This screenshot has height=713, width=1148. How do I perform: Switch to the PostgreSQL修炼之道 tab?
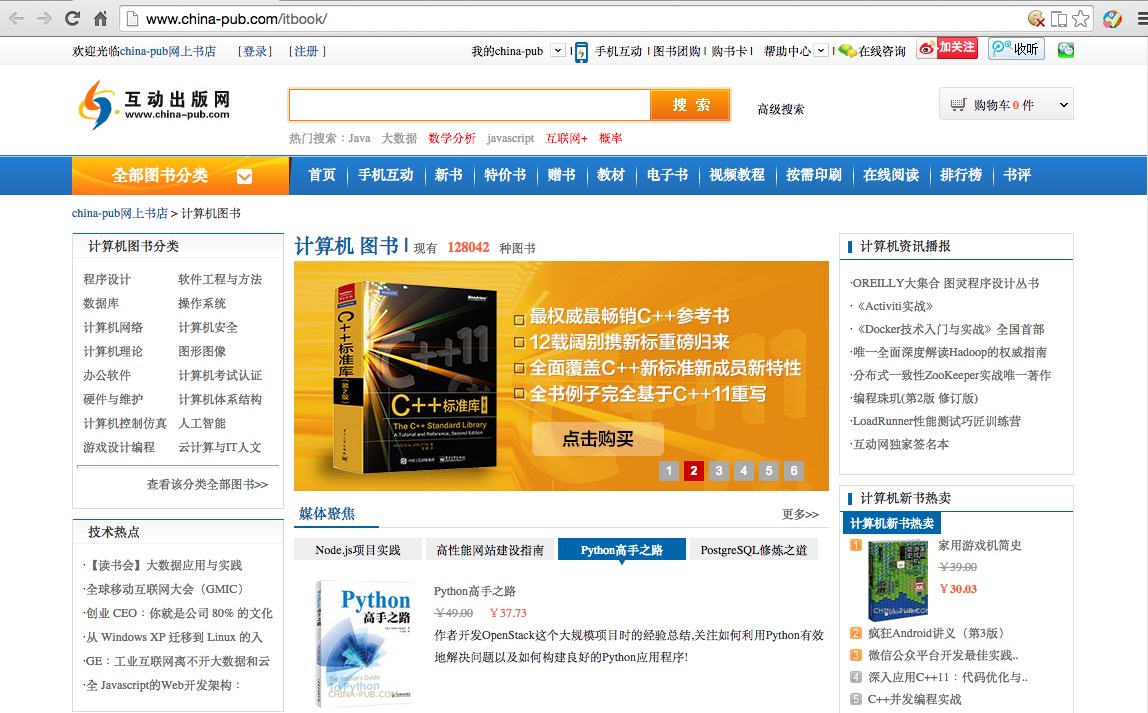pos(753,550)
